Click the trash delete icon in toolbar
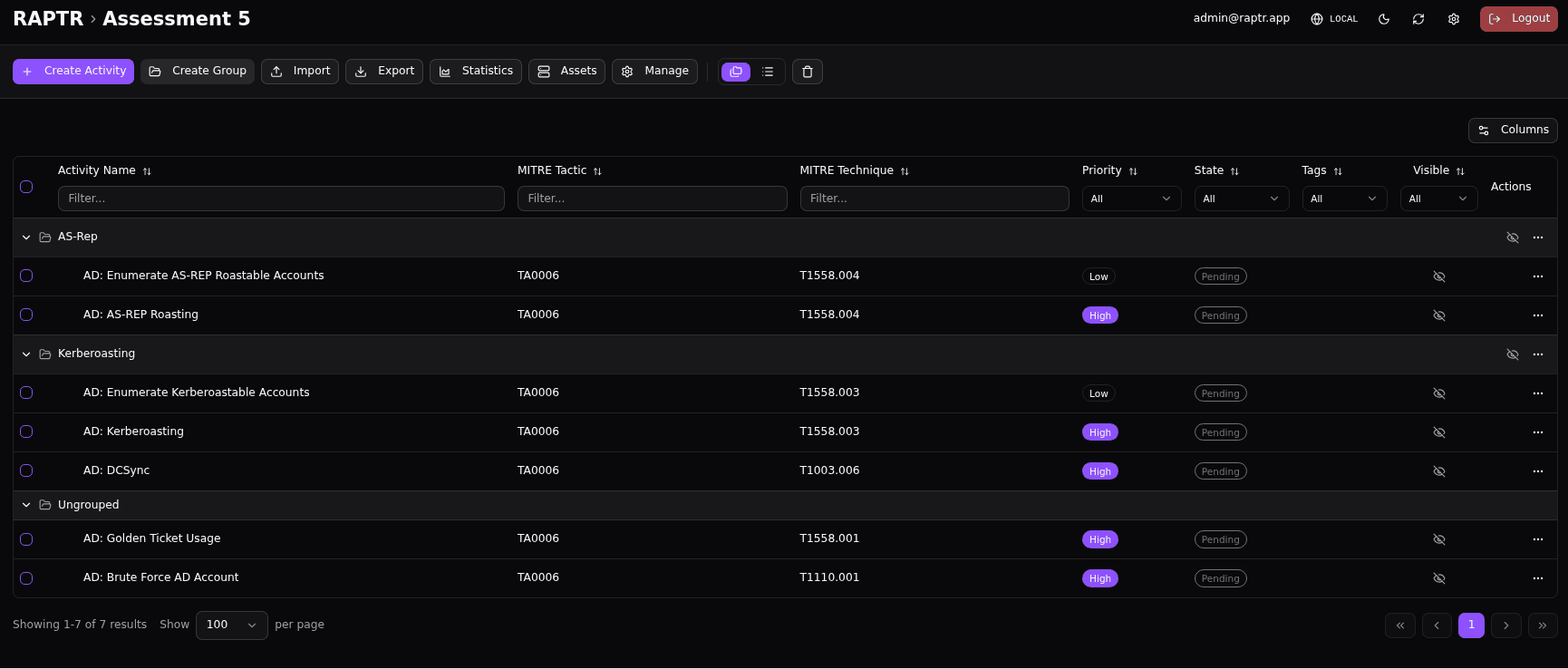 coord(807,72)
